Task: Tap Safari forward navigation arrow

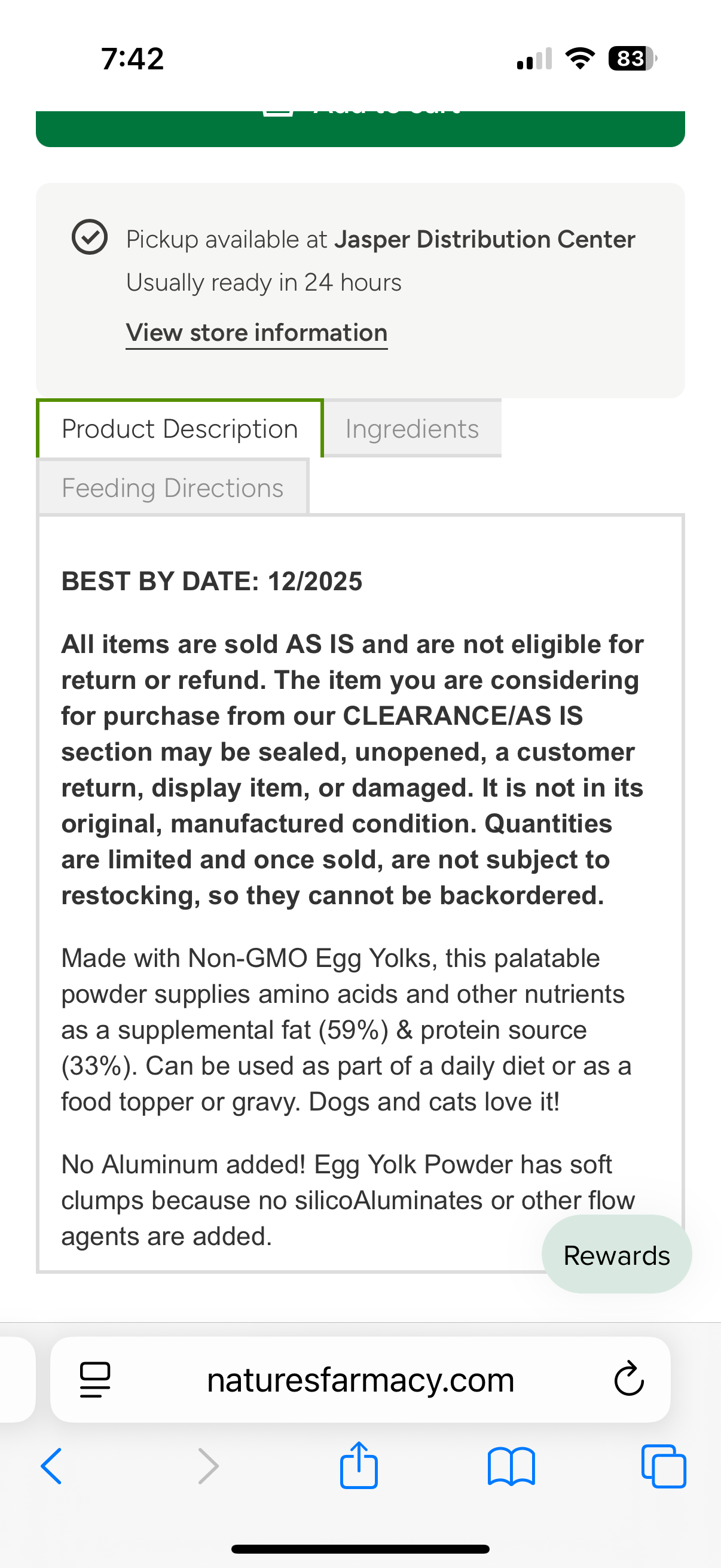Action: point(208,1466)
